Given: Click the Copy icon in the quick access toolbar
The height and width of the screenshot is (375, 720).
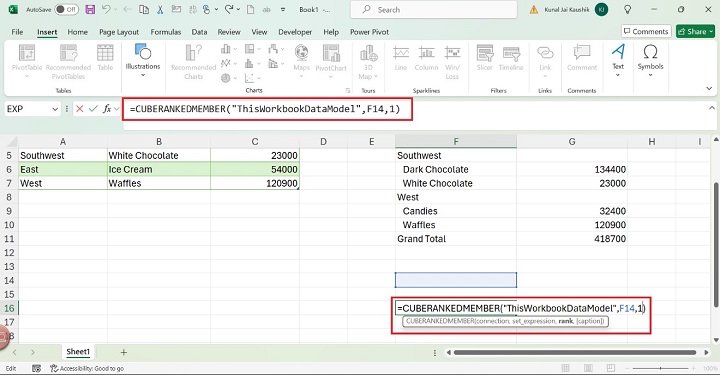Looking at the screenshot, I should (144, 9).
